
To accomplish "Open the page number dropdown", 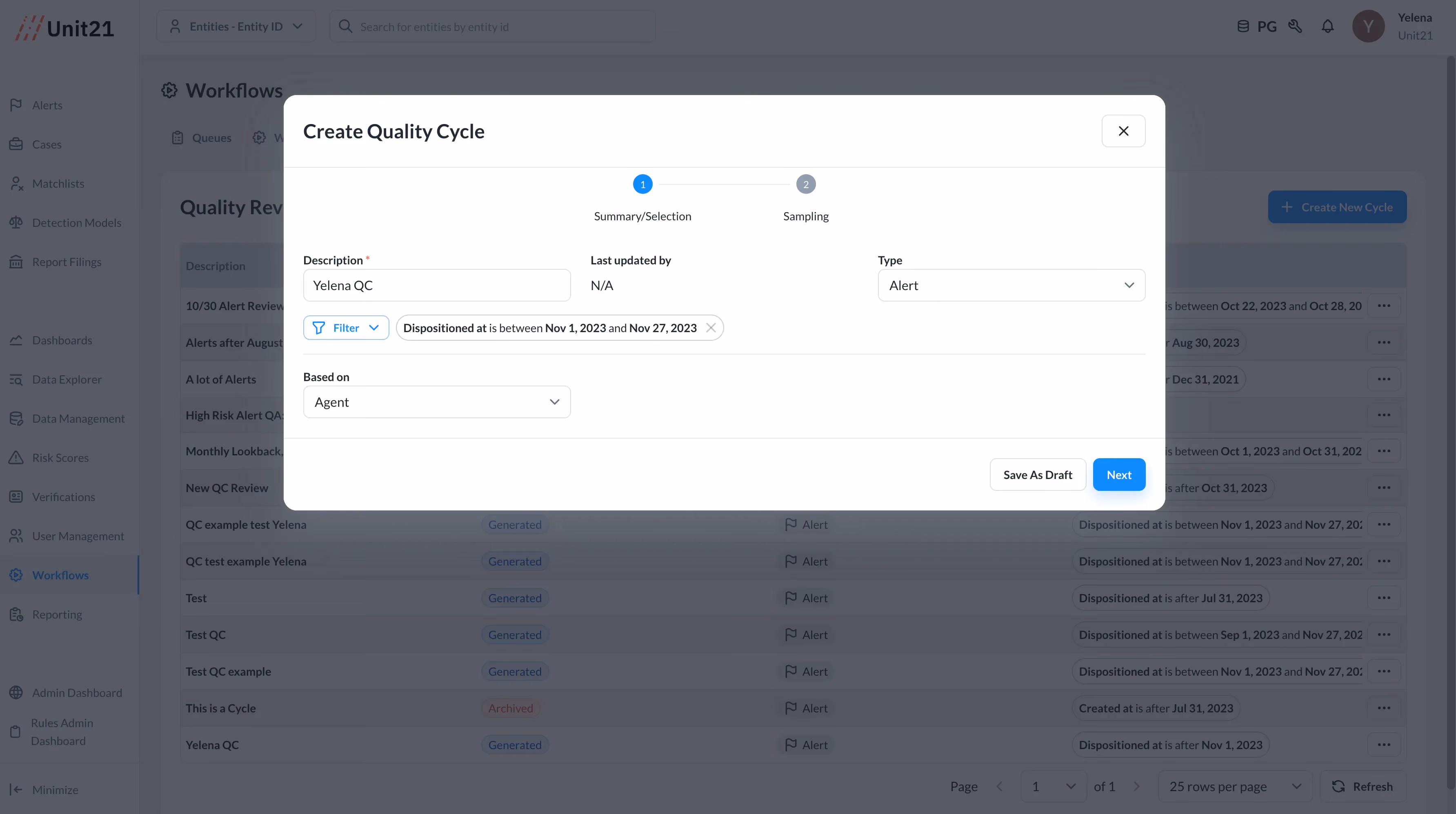I will (x=1054, y=786).
